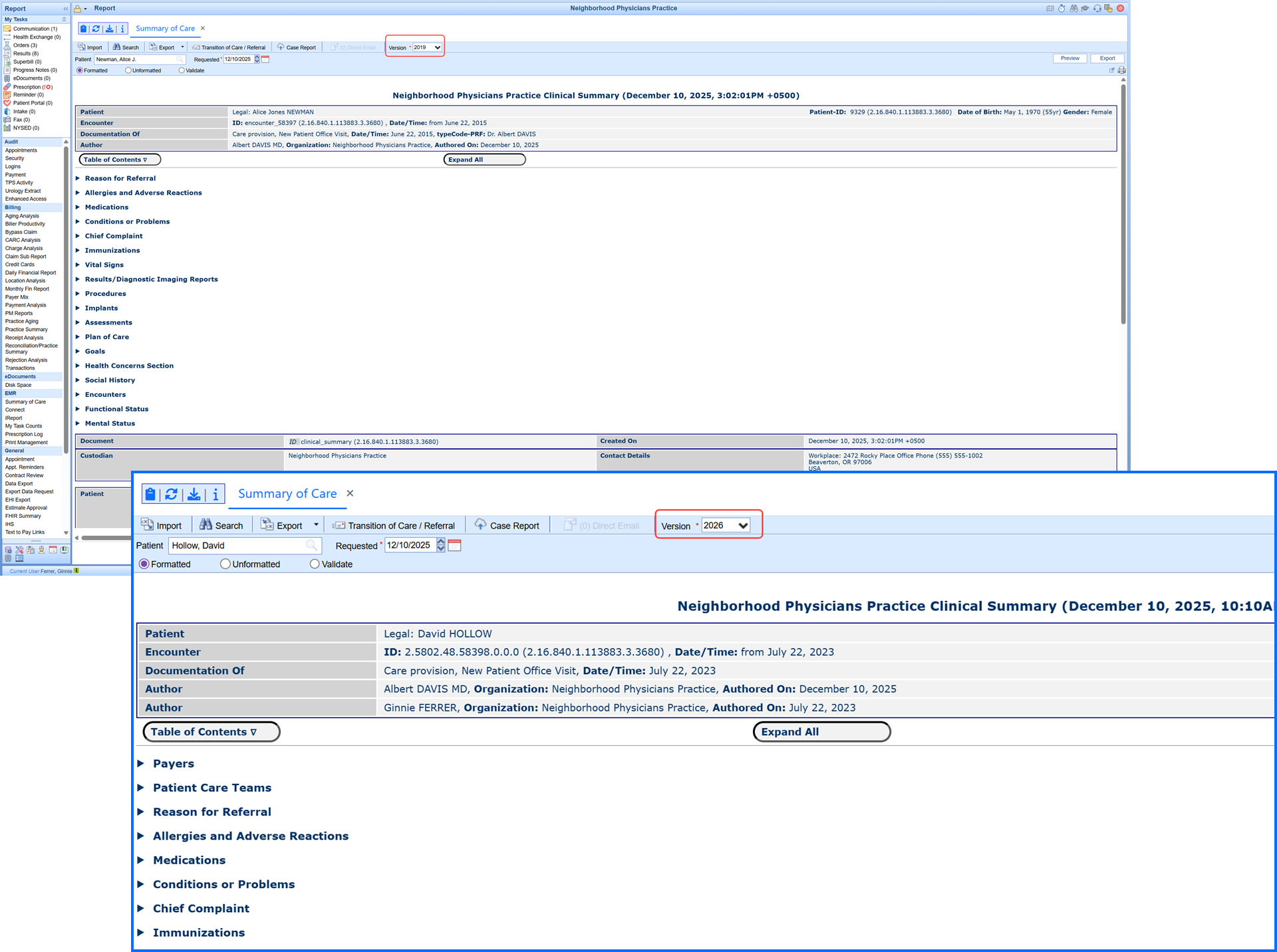Open Transition of Care / Referral in the lower toolbar
The height and width of the screenshot is (952, 1277).
tap(394, 525)
